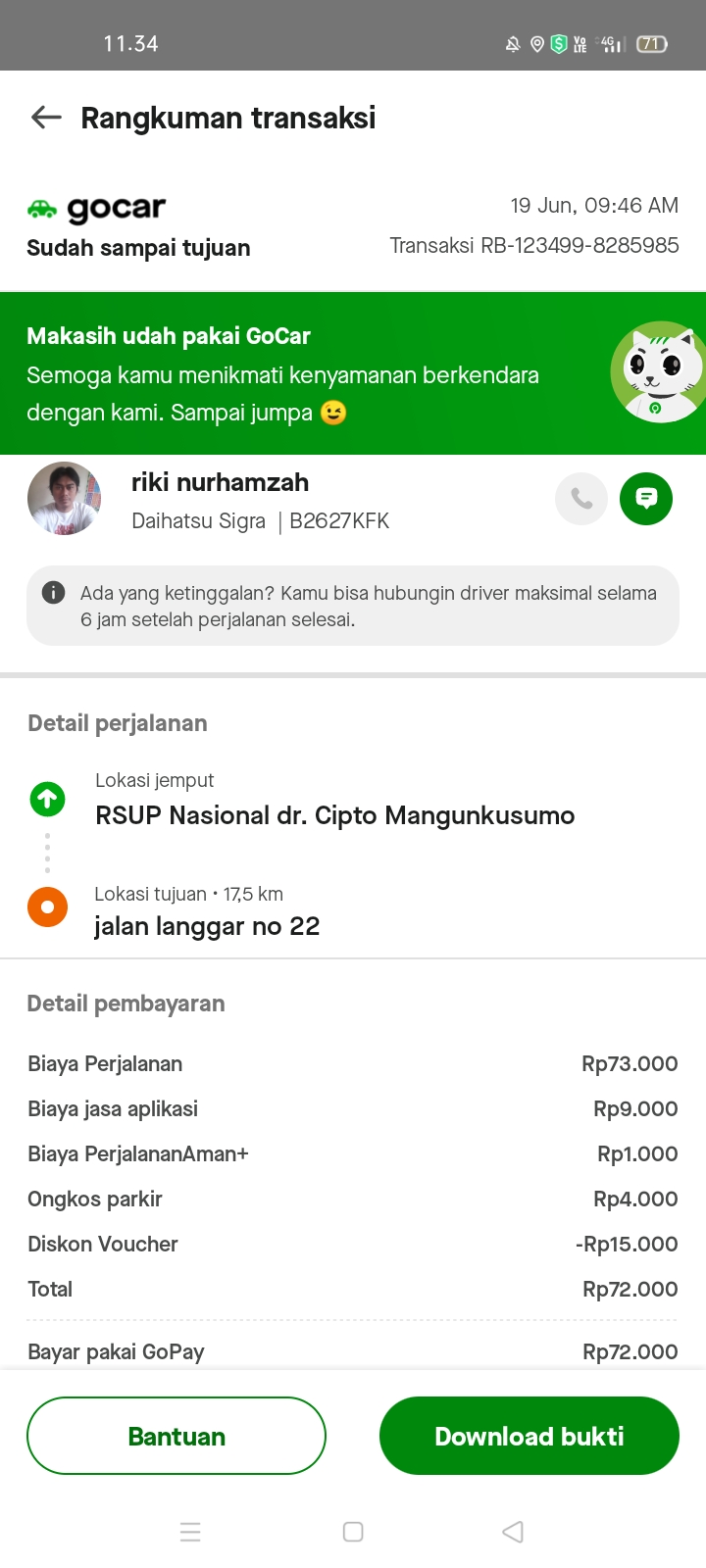Tap the green GoCar car logo
This screenshot has height=1568, width=706.
coord(42,209)
